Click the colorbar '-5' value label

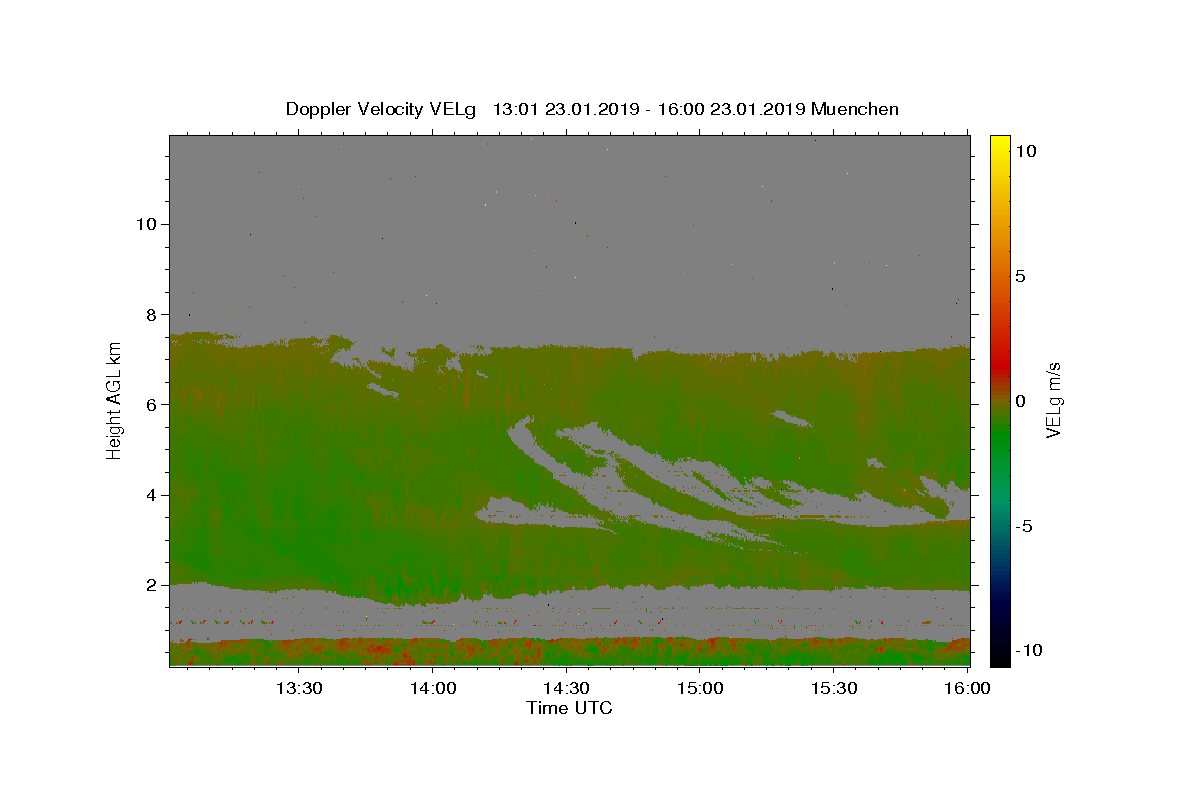1023,526
